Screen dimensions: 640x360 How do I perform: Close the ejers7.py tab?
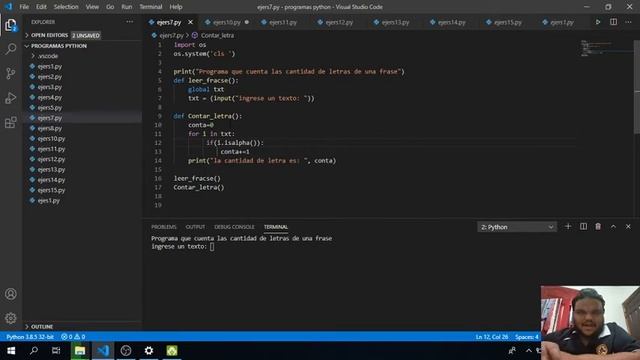coord(190,22)
